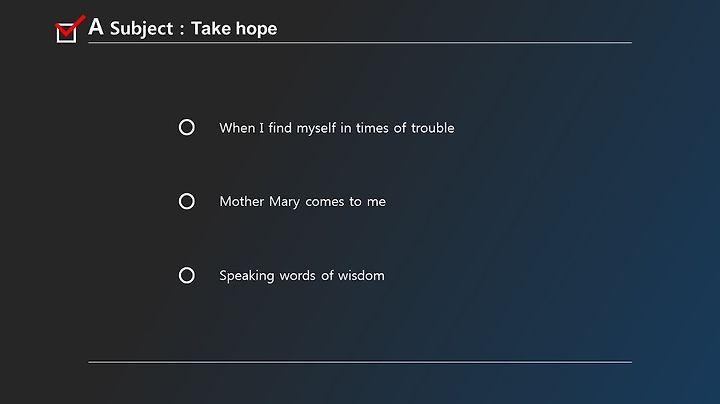Click the word 'Mother' in second bullet

[x=242, y=202]
